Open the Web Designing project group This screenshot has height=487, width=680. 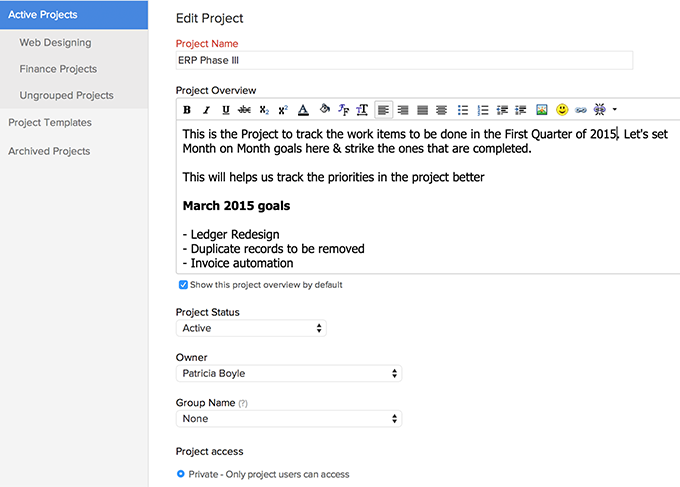click(55, 43)
